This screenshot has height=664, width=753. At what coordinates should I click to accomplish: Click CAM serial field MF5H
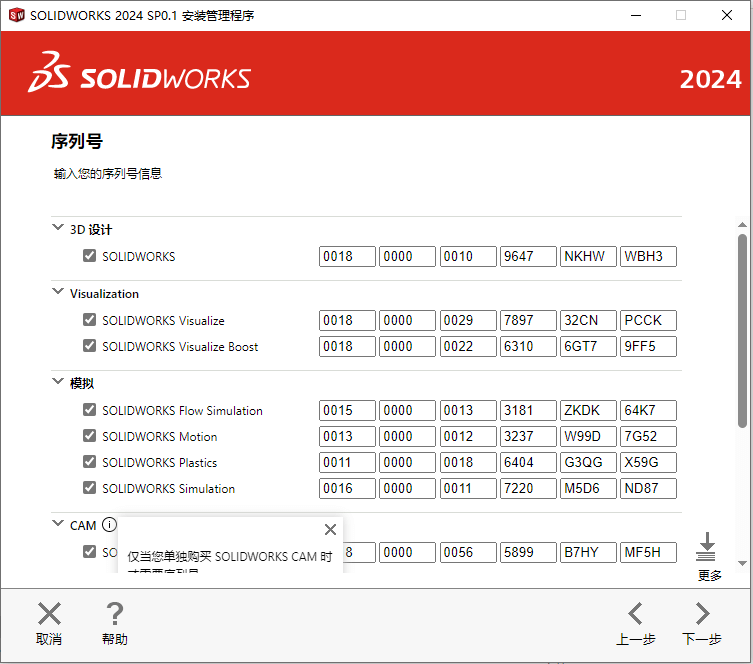(x=648, y=553)
